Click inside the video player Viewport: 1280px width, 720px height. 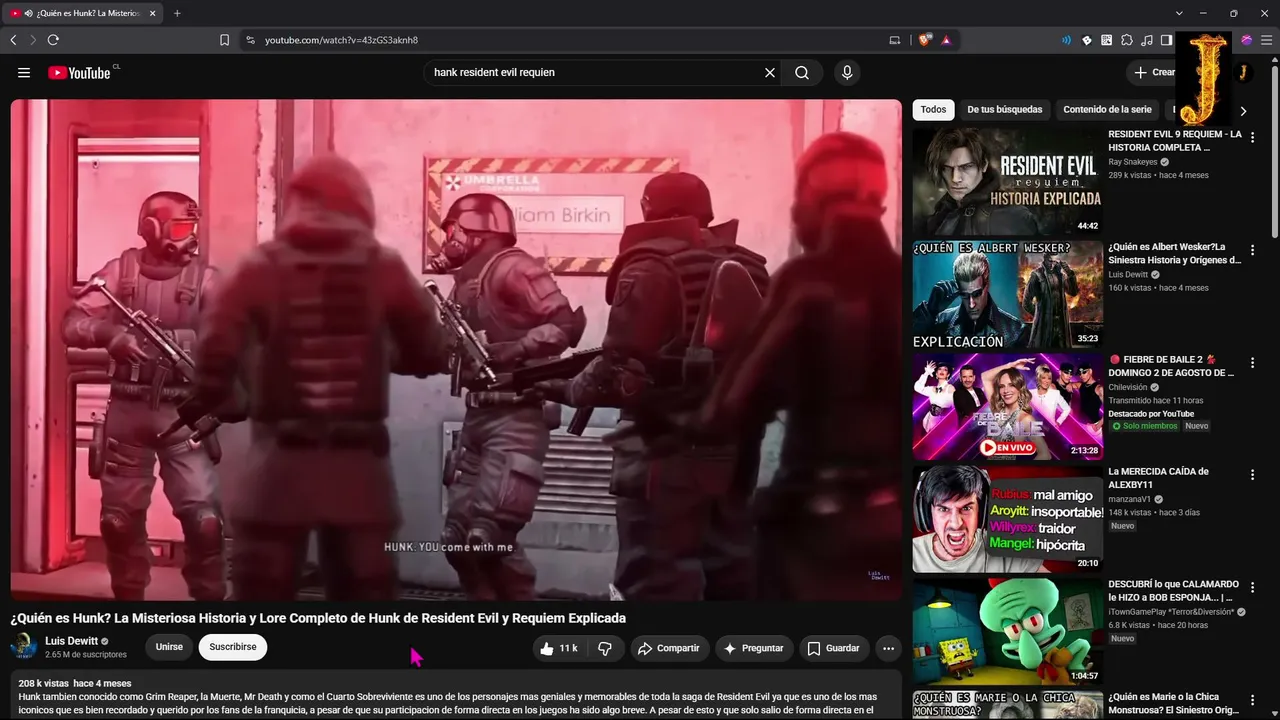click(456, 350)
